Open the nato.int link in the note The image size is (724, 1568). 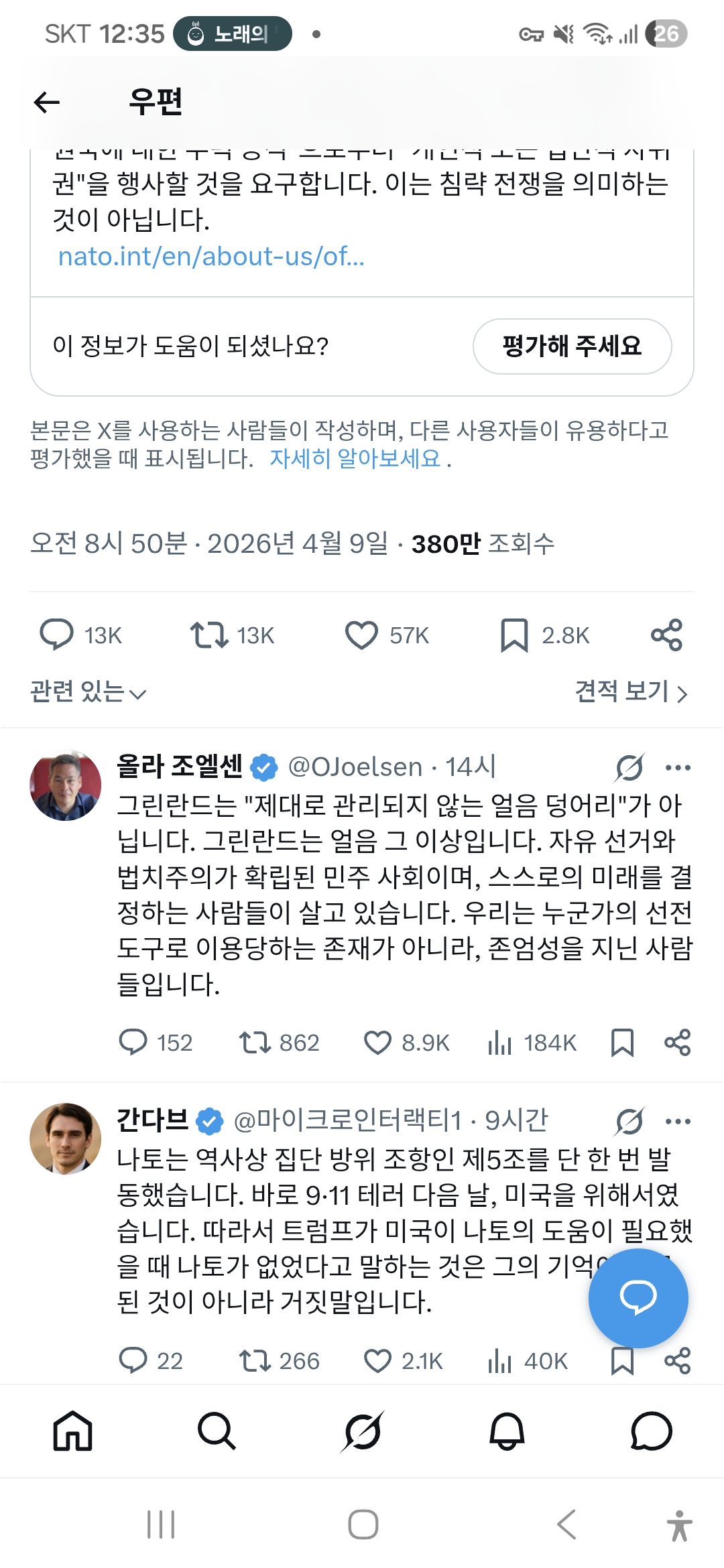click(x=211, y=256)
